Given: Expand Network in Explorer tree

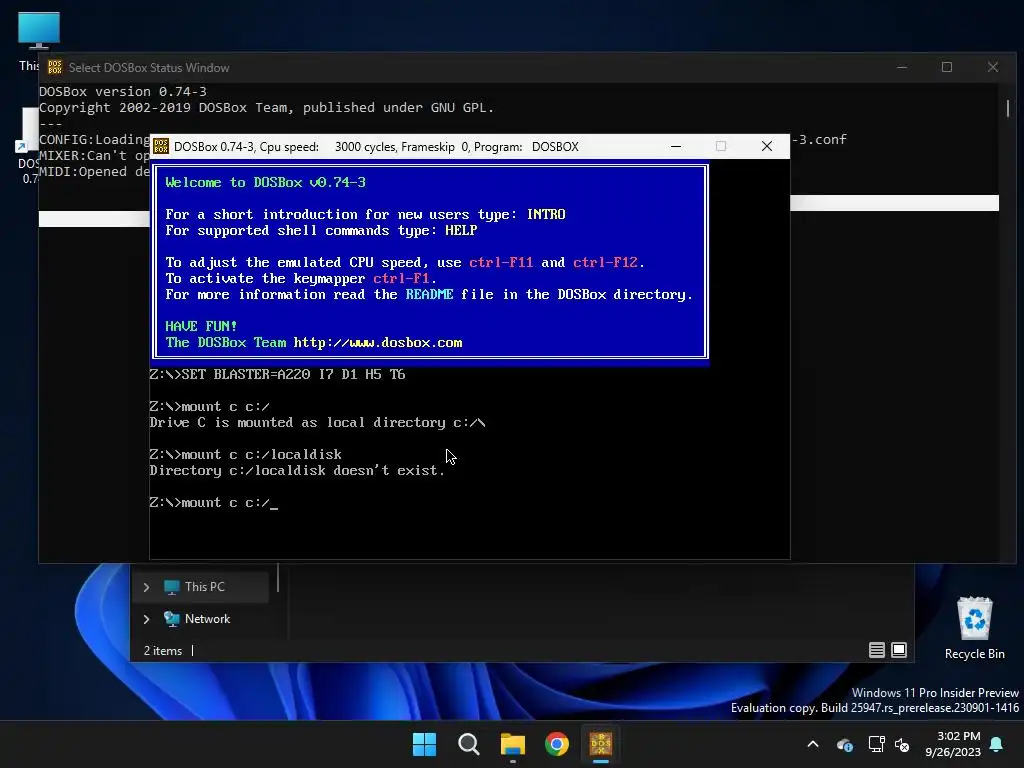Looking at the screenshot, I should tap(146, 619).
